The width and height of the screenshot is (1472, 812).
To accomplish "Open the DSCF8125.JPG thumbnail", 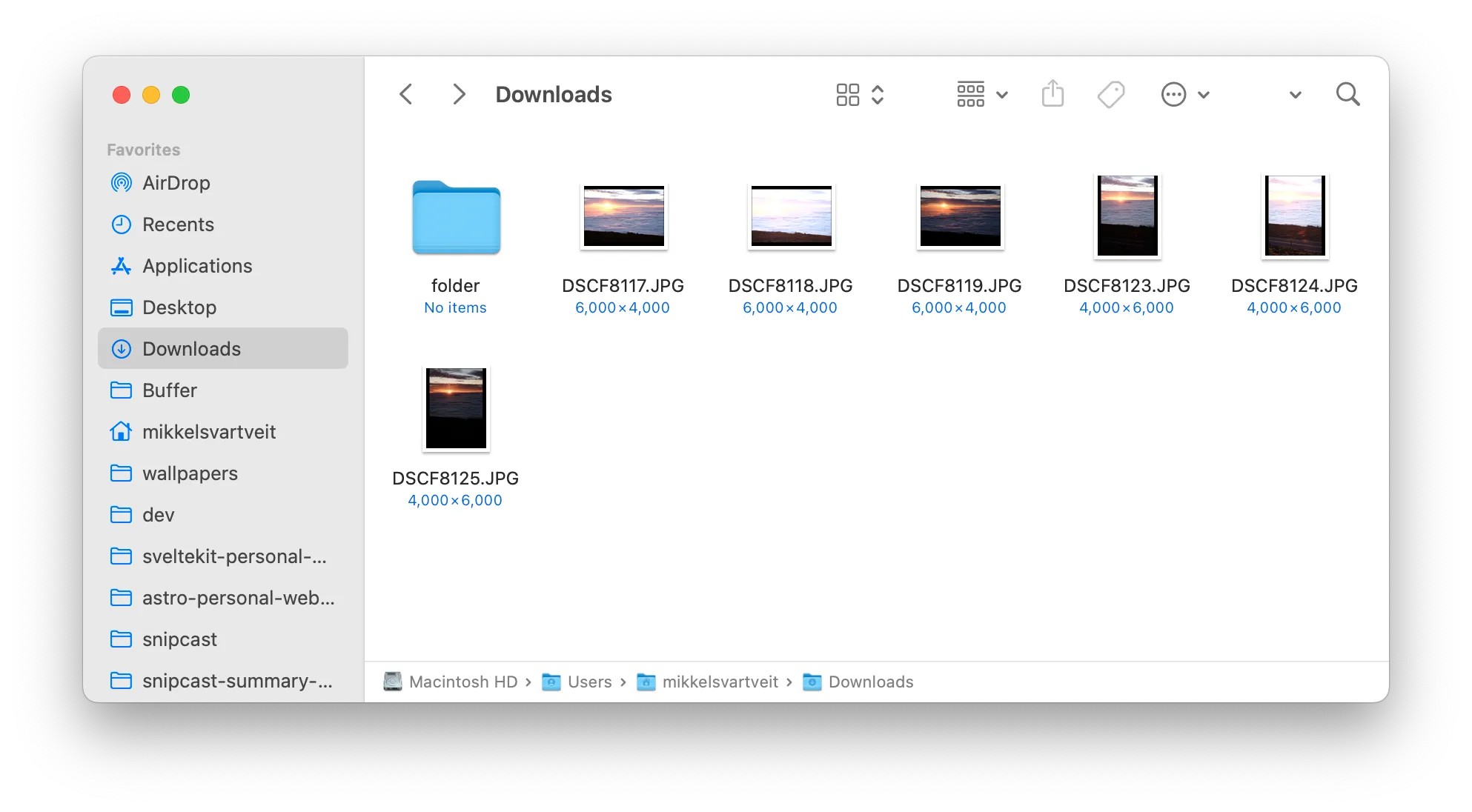I will click(455, 408).
